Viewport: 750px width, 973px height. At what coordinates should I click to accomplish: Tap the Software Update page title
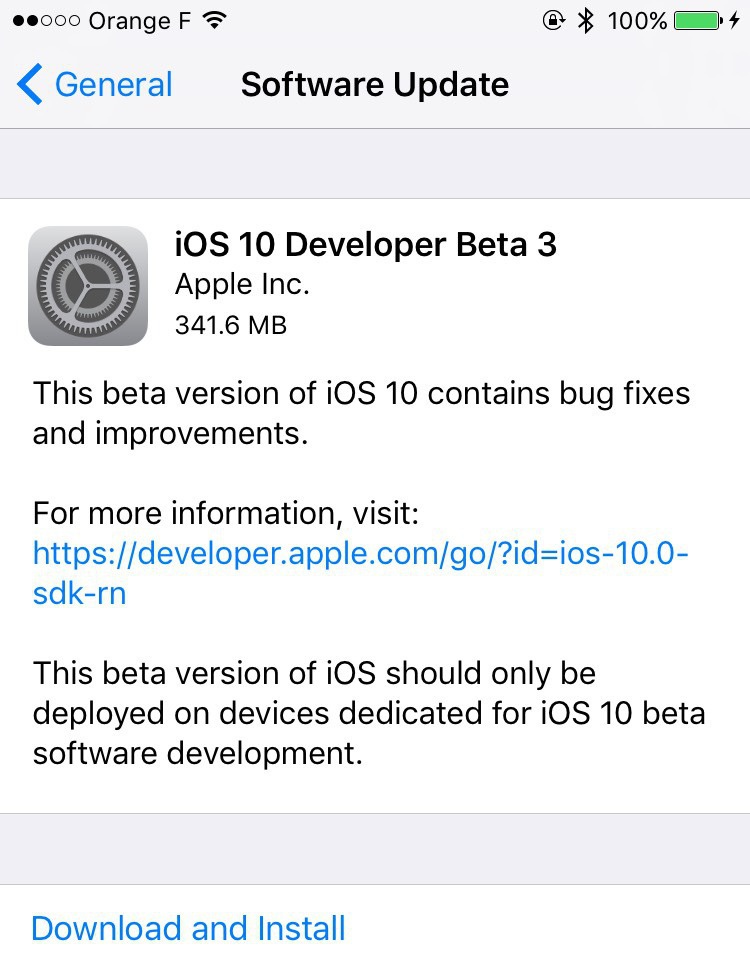pyautogui.click(x=375, y=85)
